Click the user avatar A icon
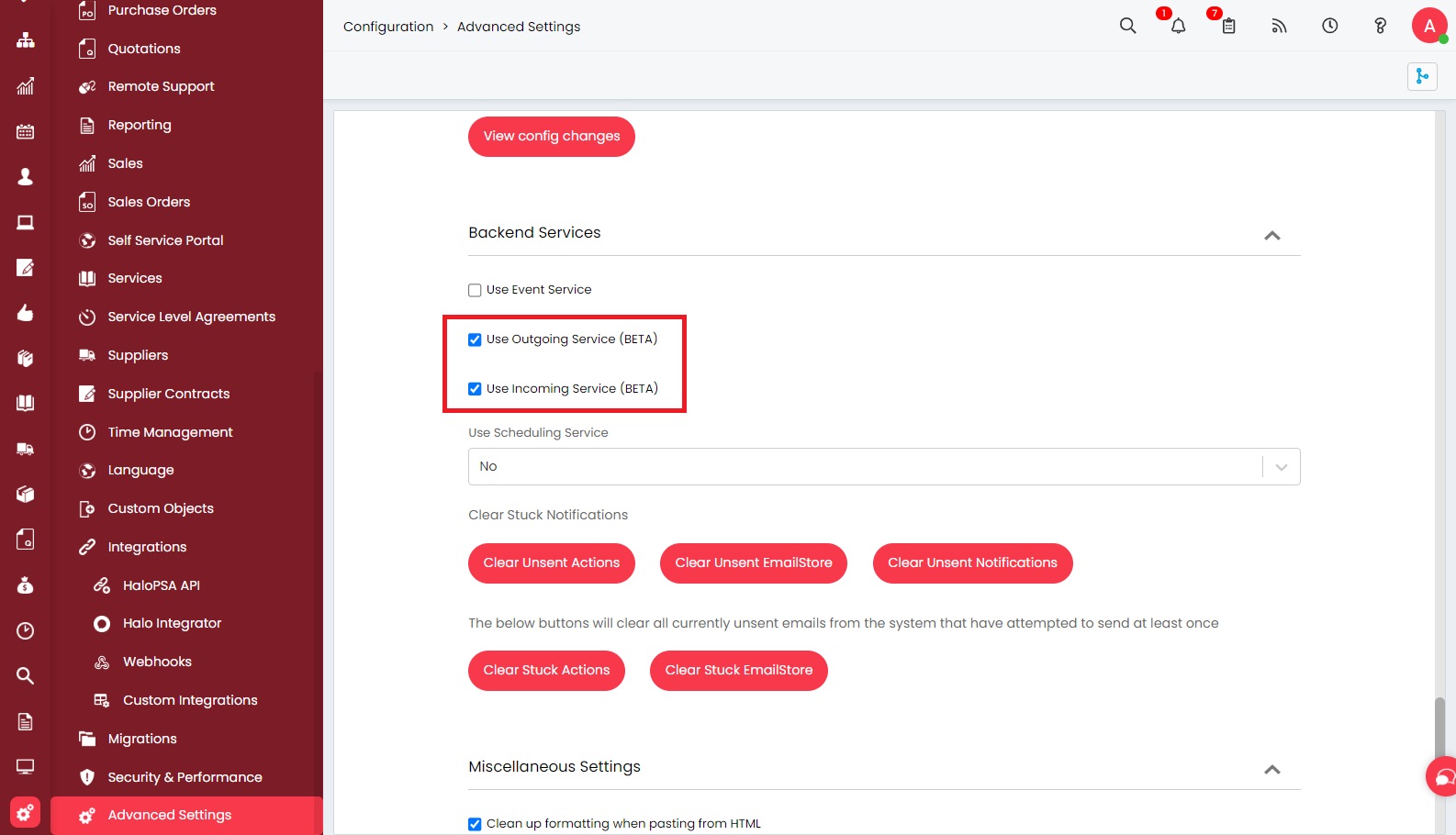Viewport: 1456px width, 835px height. (x=1428, y=26)
